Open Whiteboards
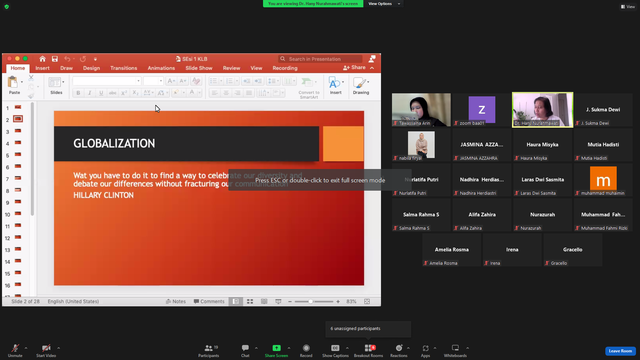Image resolution: width=640 pixels, height=360 pixels. 455,350
